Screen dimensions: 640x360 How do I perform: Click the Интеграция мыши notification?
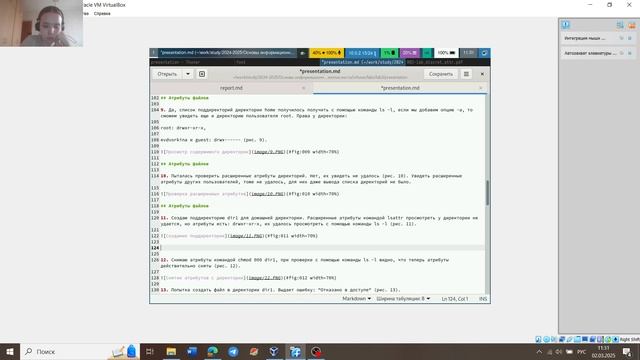coord(585,38)
